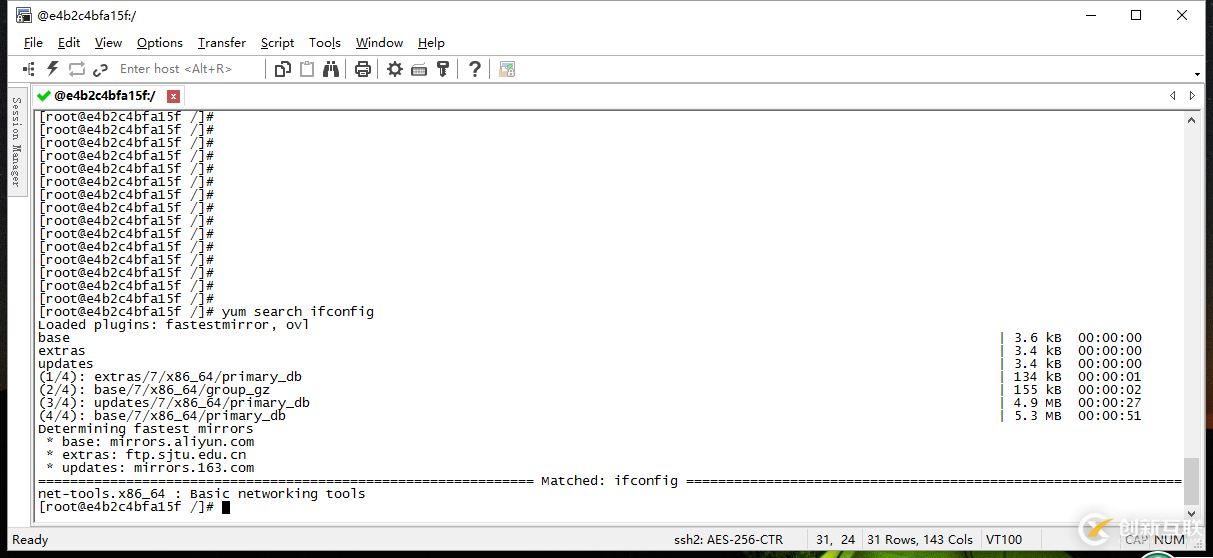The width and height of the screenshot is (1213, 558).
Task: Click the Reconnect arrows toolbar icon
Action: (76, 69)
